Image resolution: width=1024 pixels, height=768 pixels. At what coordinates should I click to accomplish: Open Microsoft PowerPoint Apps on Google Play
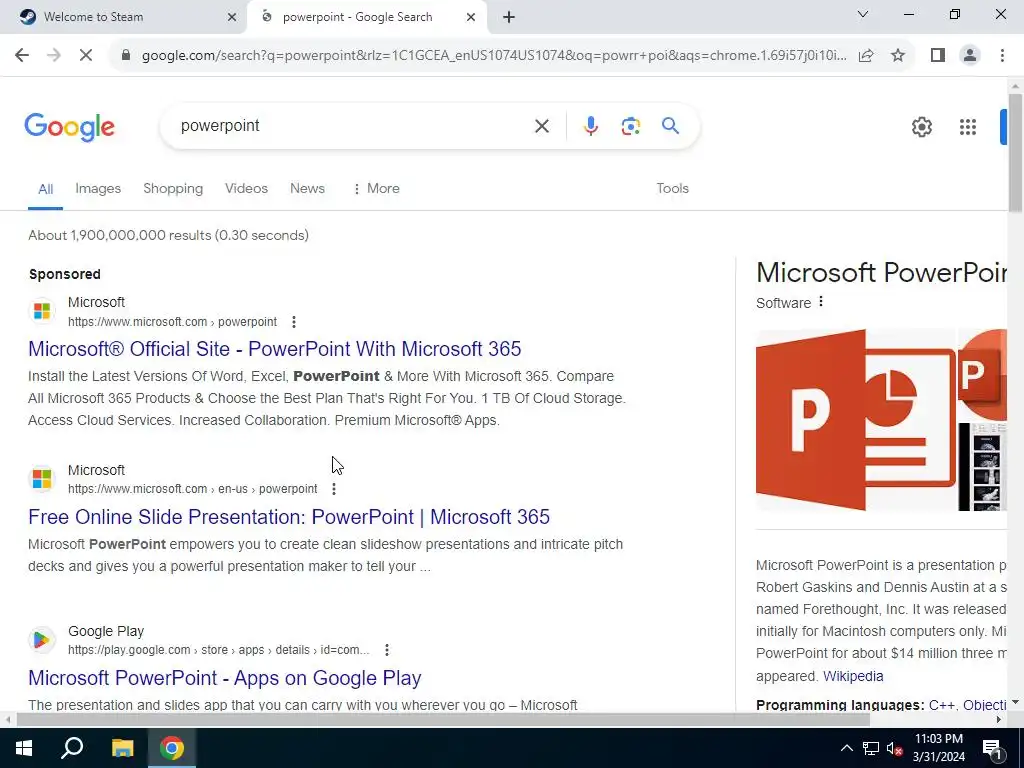(x=225, y=678)
